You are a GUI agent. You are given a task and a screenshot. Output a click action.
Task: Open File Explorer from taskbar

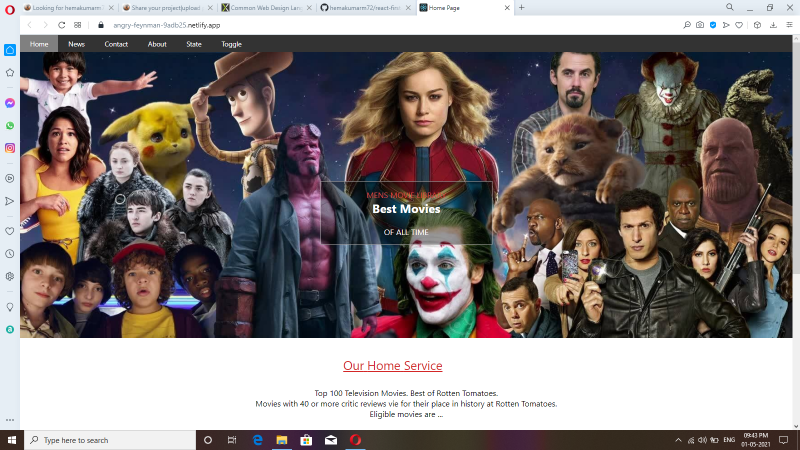pyautogui.click(x=282, y=440)
